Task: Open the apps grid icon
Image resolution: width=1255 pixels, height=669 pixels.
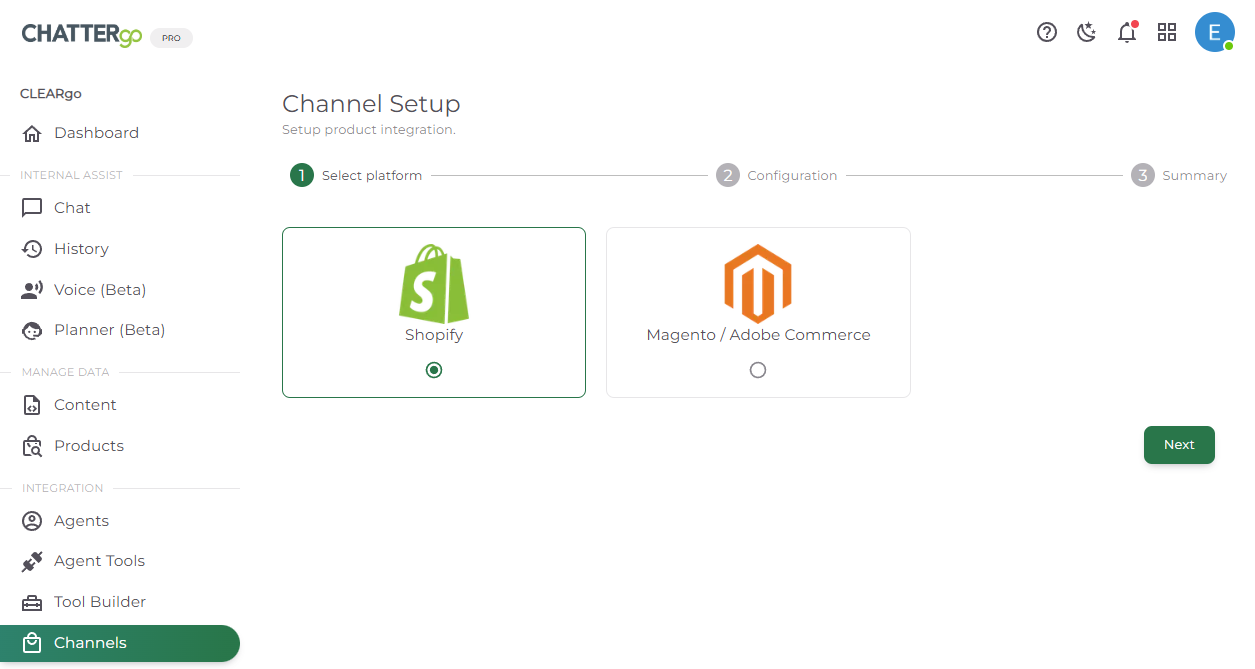Action: [x=1167, y=32]
